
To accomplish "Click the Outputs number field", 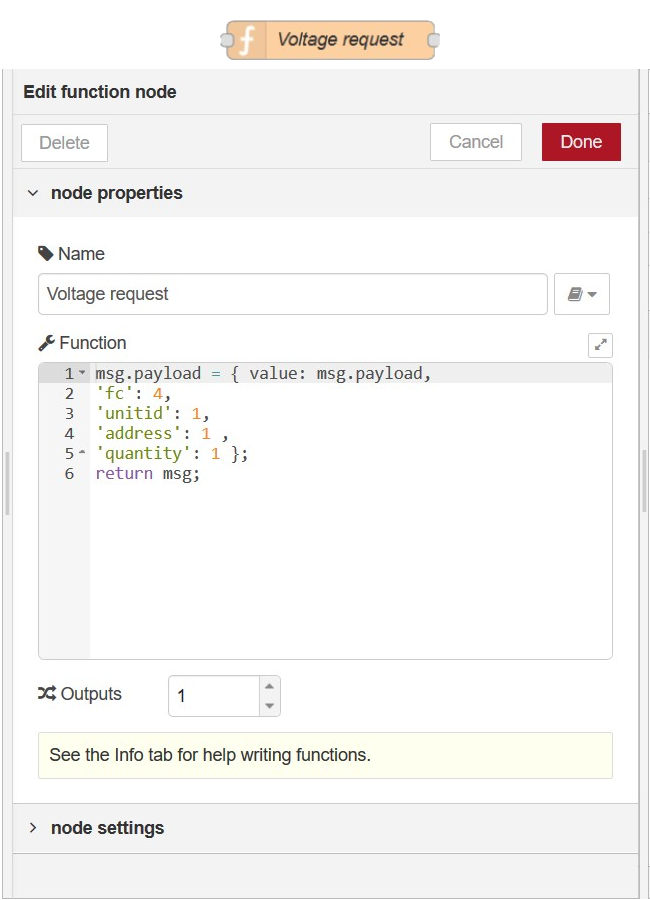I will coord(214,696).
